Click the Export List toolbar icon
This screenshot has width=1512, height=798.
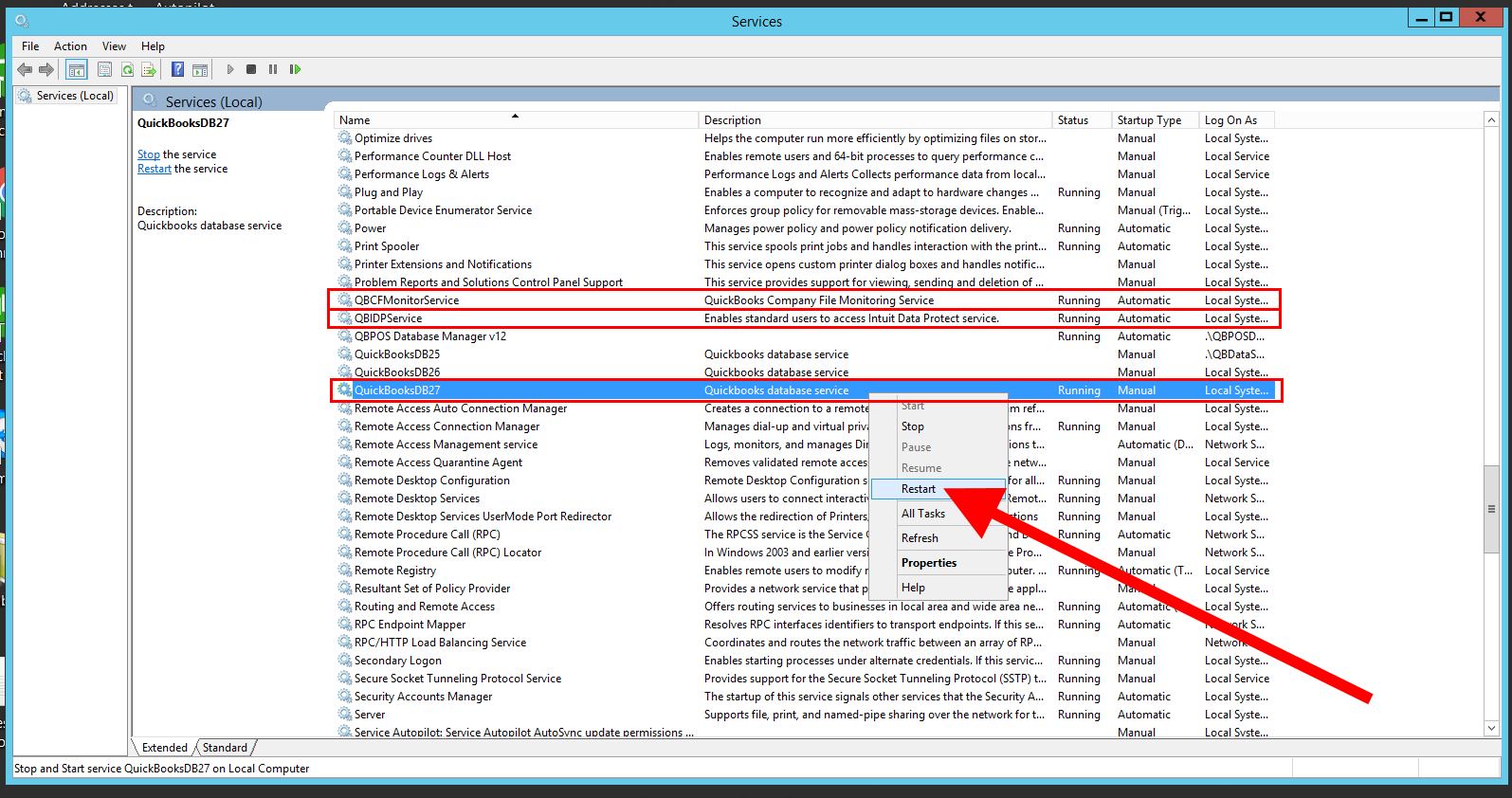(x=149, y=69)
